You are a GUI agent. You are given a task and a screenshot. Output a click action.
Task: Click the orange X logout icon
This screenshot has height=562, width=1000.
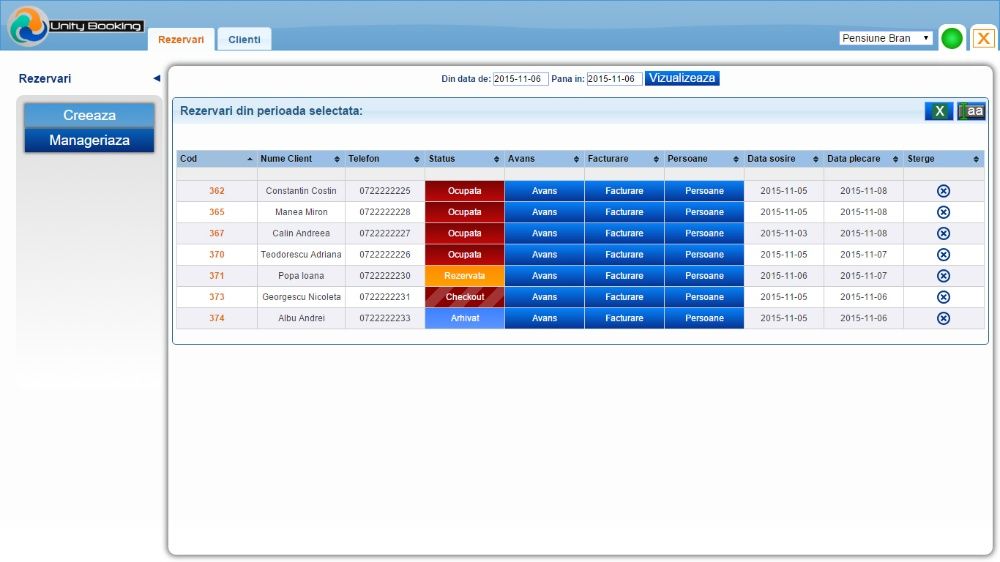point(983,38)
